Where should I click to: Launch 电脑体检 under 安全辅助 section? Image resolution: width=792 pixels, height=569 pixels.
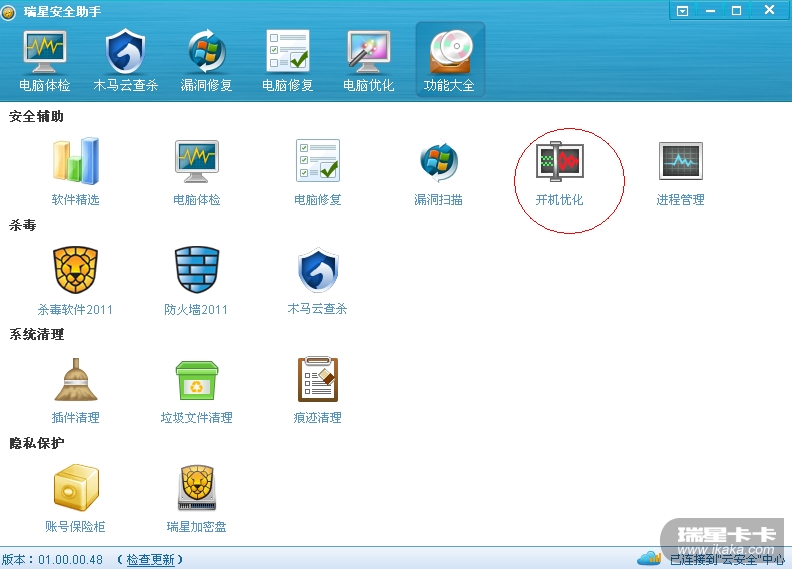[196, 171]
